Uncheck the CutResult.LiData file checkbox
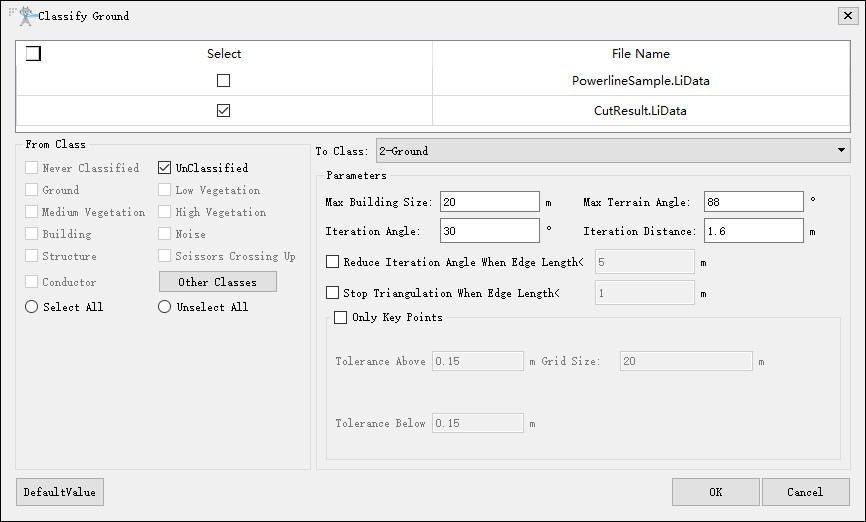The width and height of the screenshot is (866, 522). pyautogui.click(x=223, y=110)
